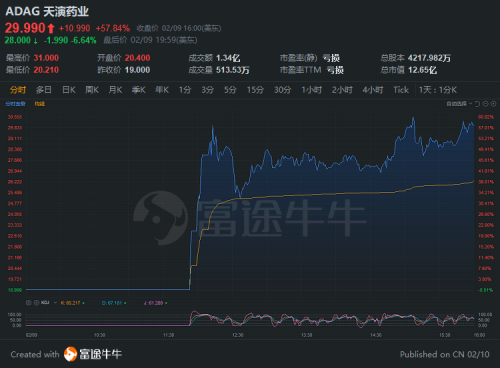500x368 pixels.
Task: Switch to the 月K monthly chart tab
Action: click(115, 90)
